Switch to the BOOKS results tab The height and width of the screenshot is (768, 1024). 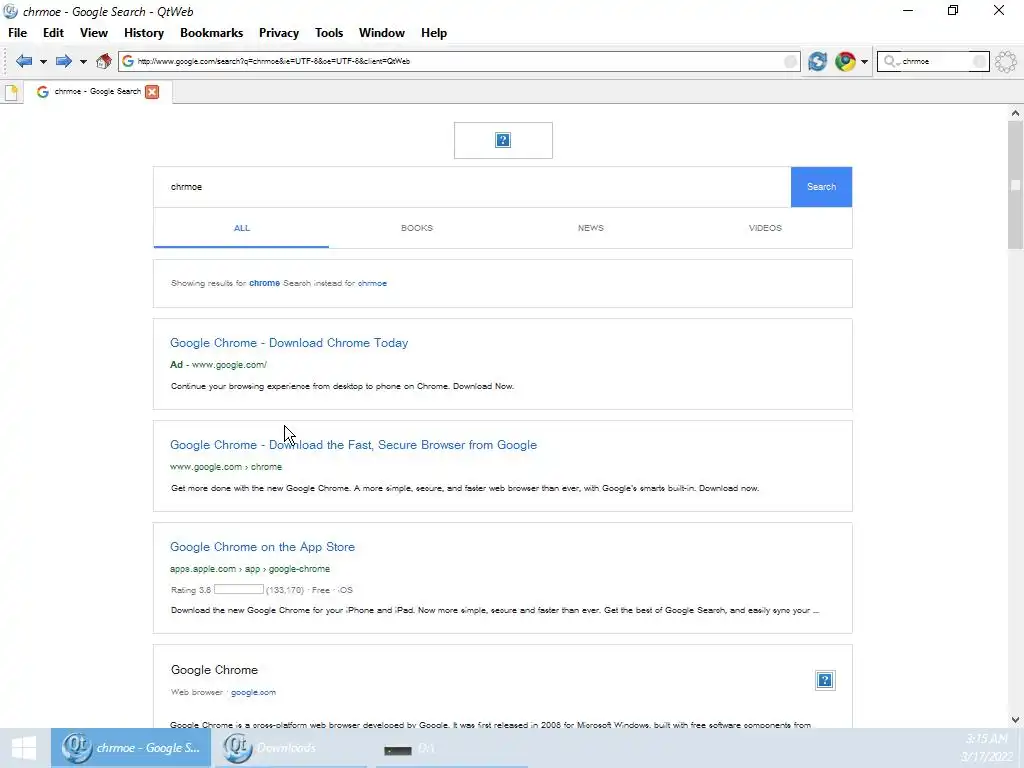click(417, 228)
